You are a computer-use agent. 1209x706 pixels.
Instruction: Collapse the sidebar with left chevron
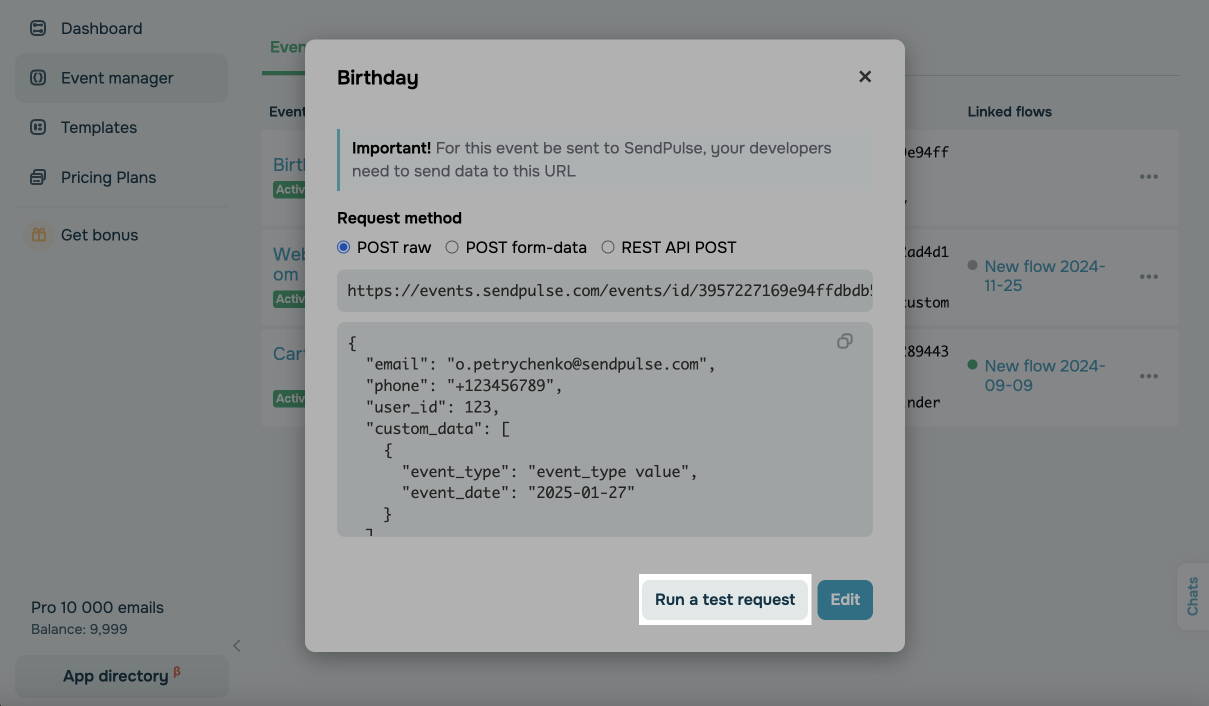pos(237,646)
